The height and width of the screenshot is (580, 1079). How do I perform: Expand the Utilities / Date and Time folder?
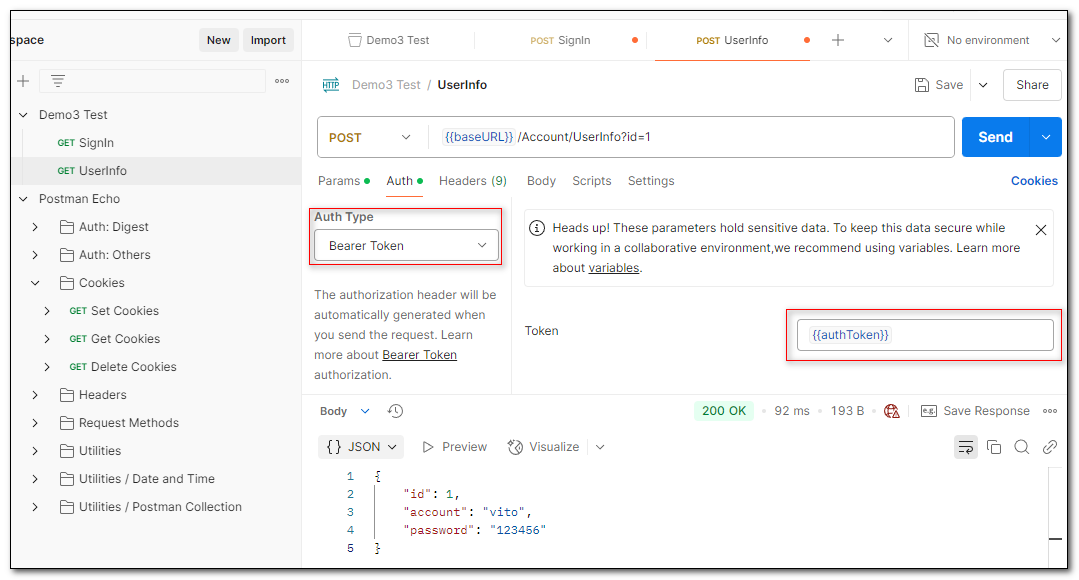pos(35,479)
